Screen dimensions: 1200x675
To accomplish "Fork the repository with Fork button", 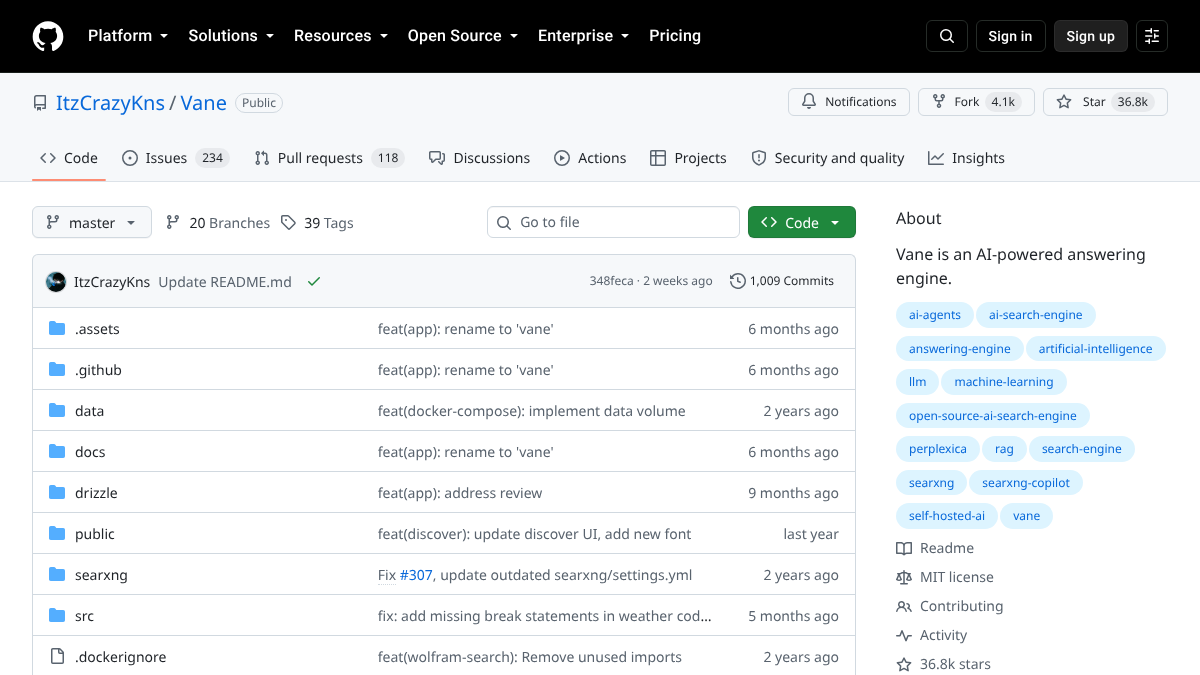I will [x=976, y=102].
